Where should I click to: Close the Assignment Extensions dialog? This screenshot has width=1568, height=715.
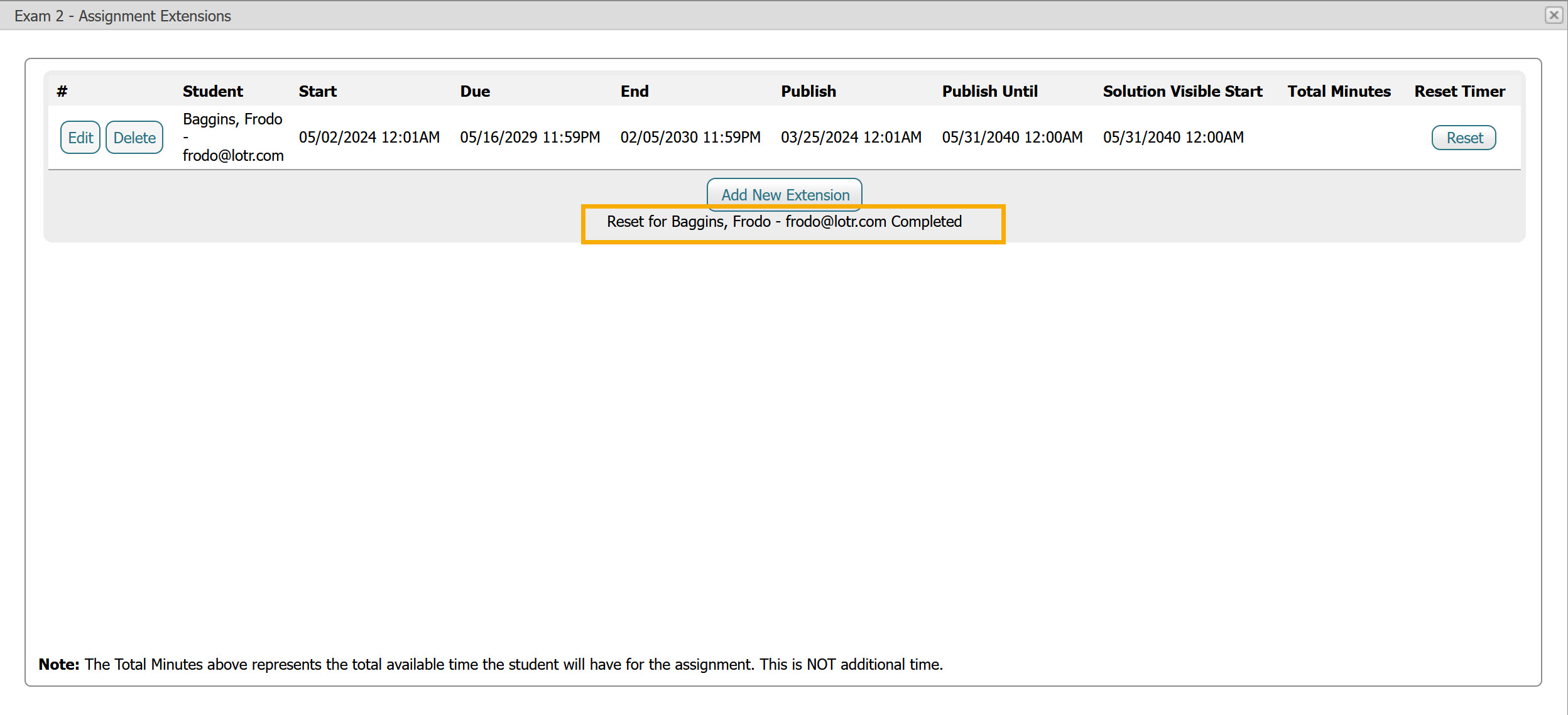(1554, 15)
